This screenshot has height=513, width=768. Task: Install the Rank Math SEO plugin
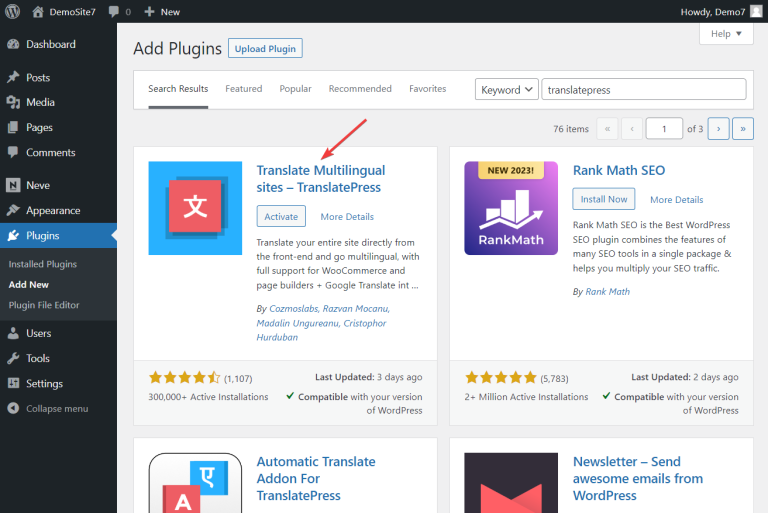pyautogui.click(x=603, y=199)
